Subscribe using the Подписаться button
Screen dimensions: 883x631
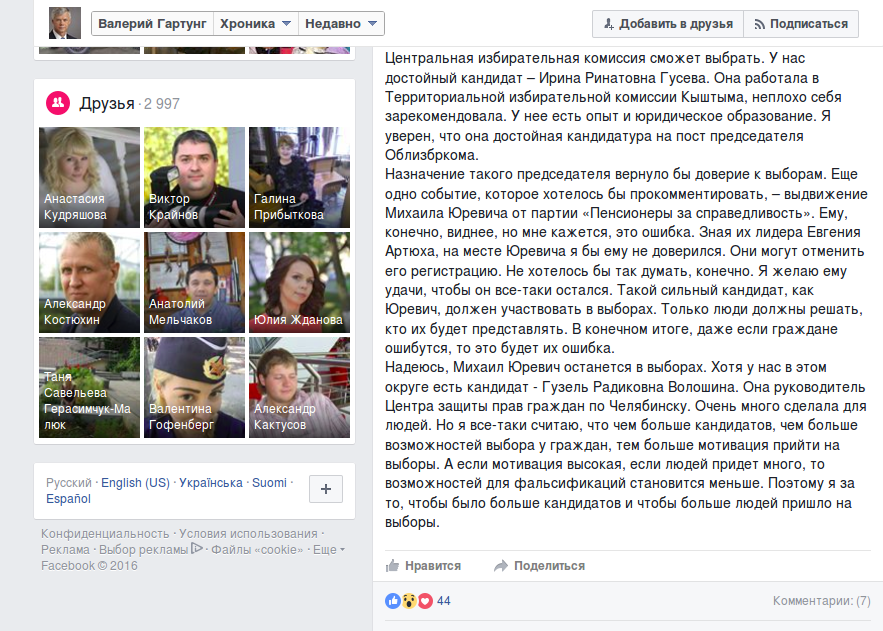(x=801, y=24)
